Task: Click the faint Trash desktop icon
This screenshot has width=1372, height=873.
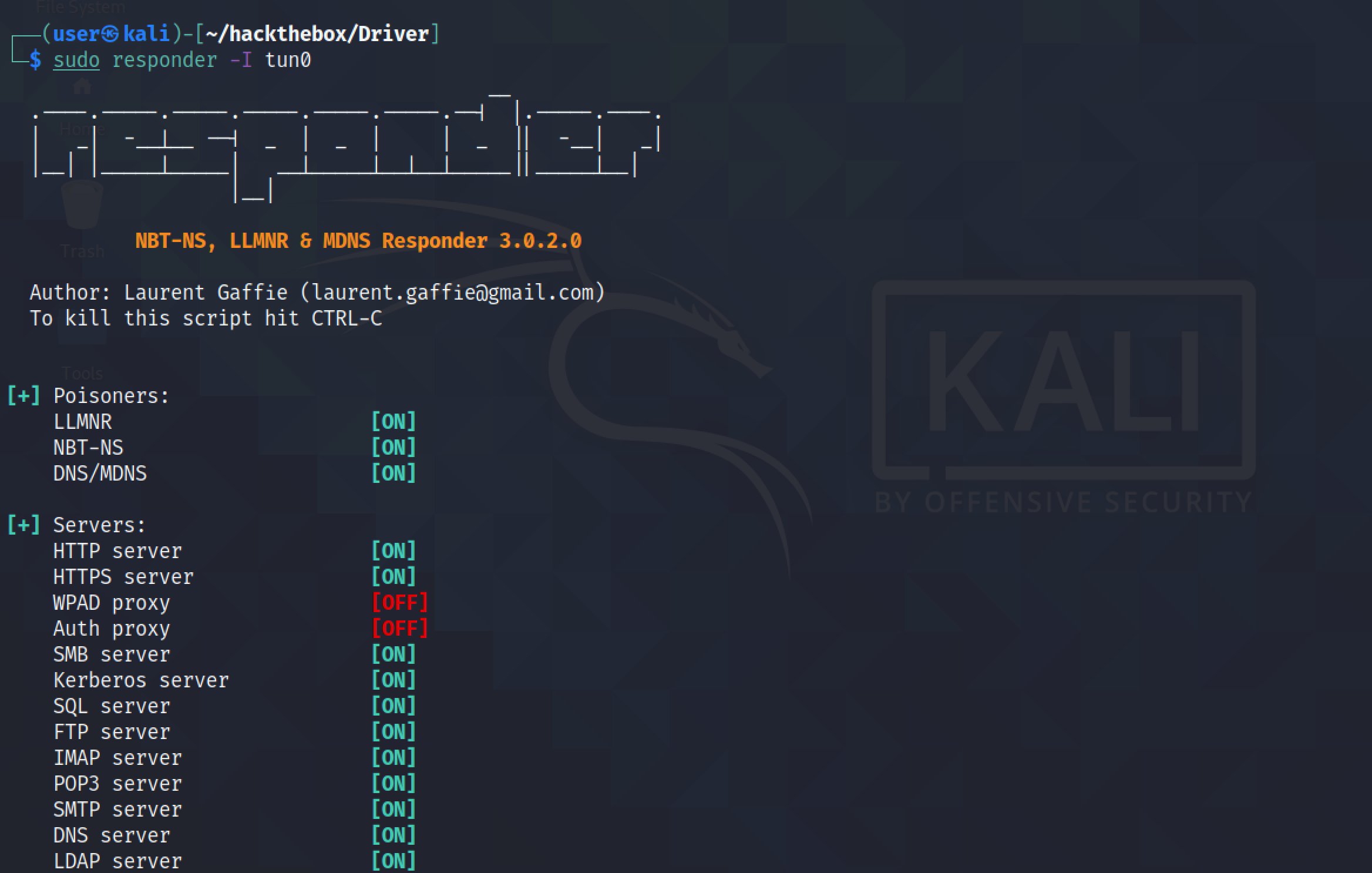Action: click(x=82, y=220)
